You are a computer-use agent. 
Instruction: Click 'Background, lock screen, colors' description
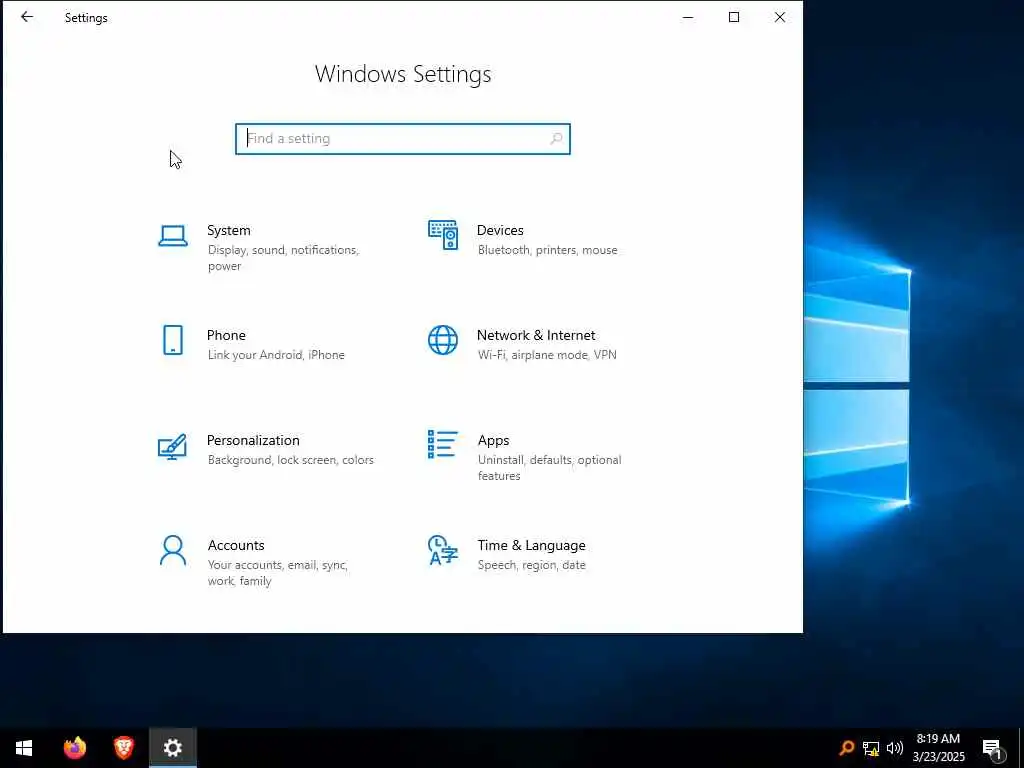291,460
